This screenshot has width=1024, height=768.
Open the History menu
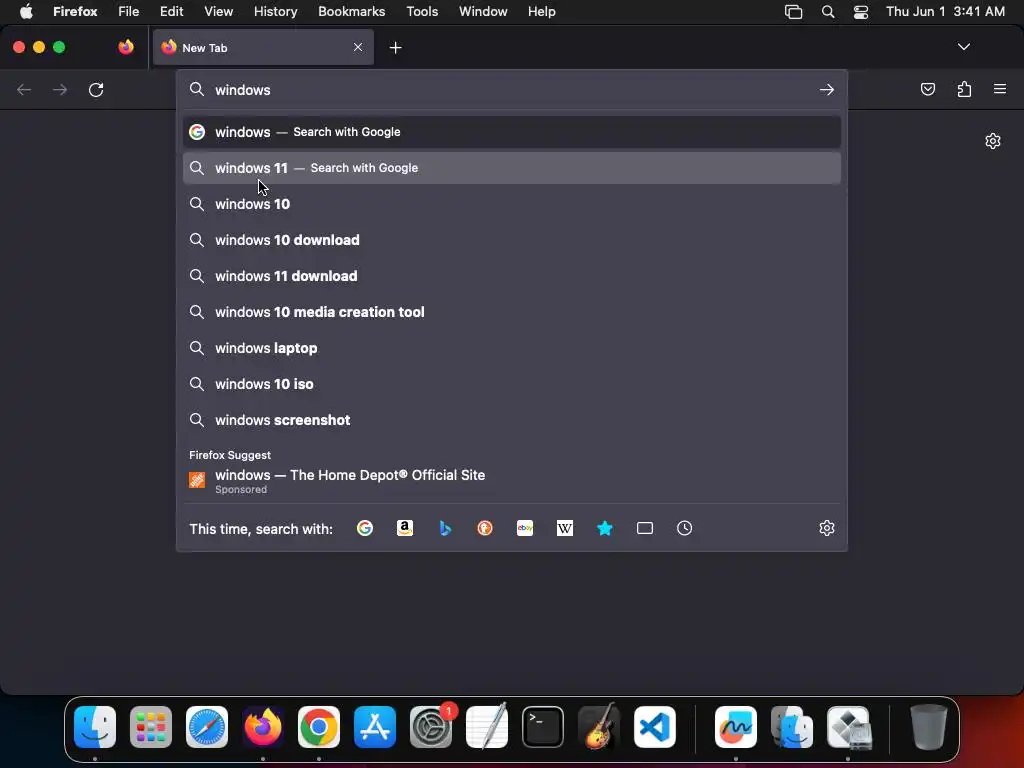275,12
